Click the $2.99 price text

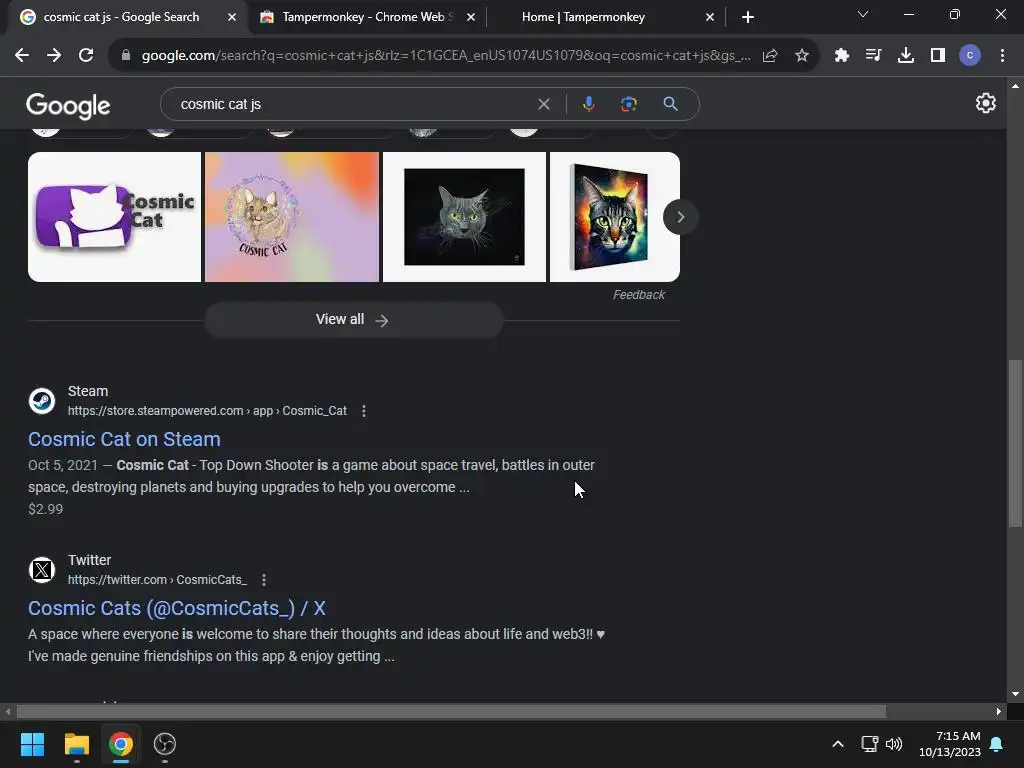click(46, 509)
